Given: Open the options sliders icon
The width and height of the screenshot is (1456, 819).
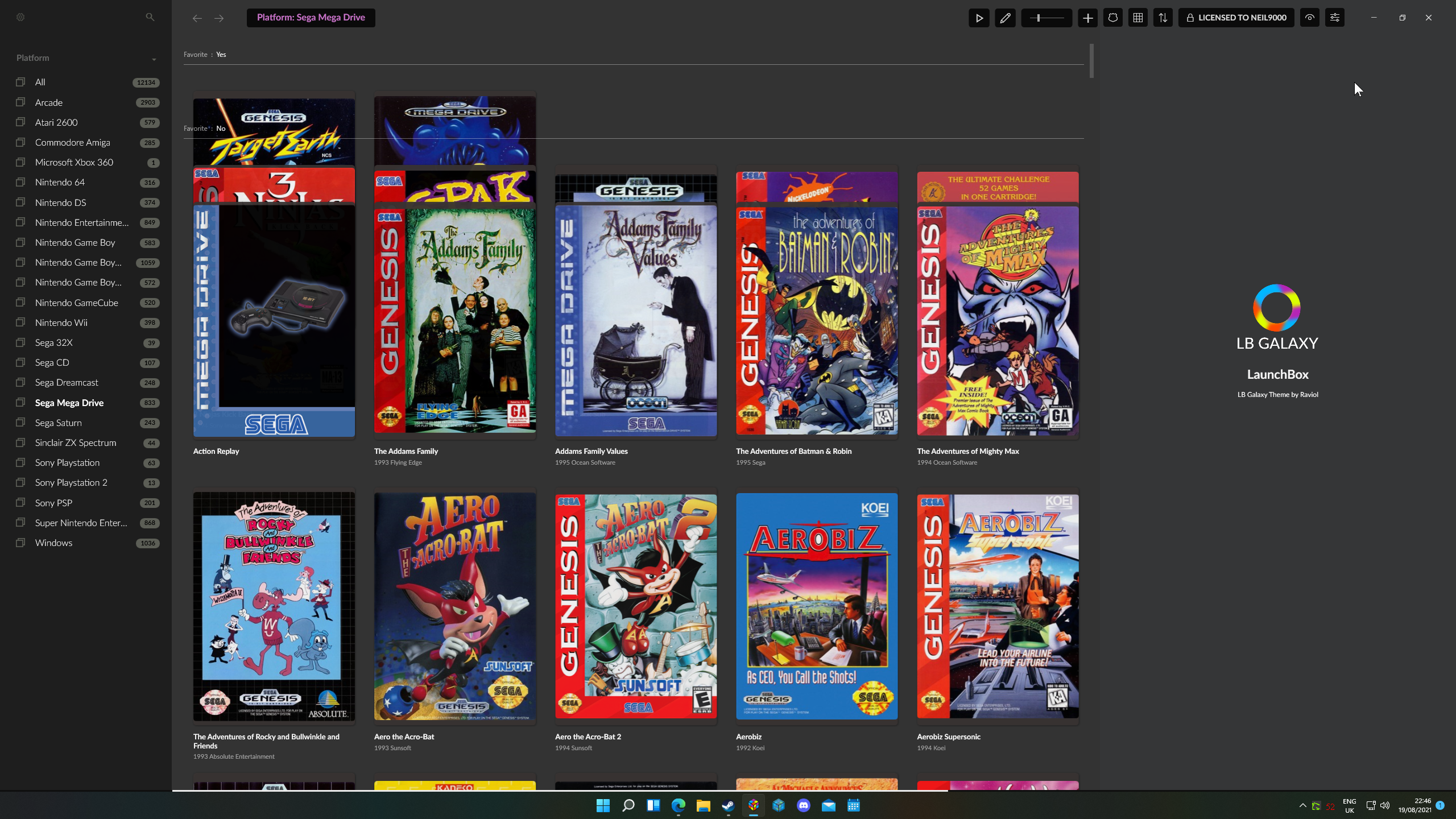Looking at the screenshot, I should click(1334, 18).
